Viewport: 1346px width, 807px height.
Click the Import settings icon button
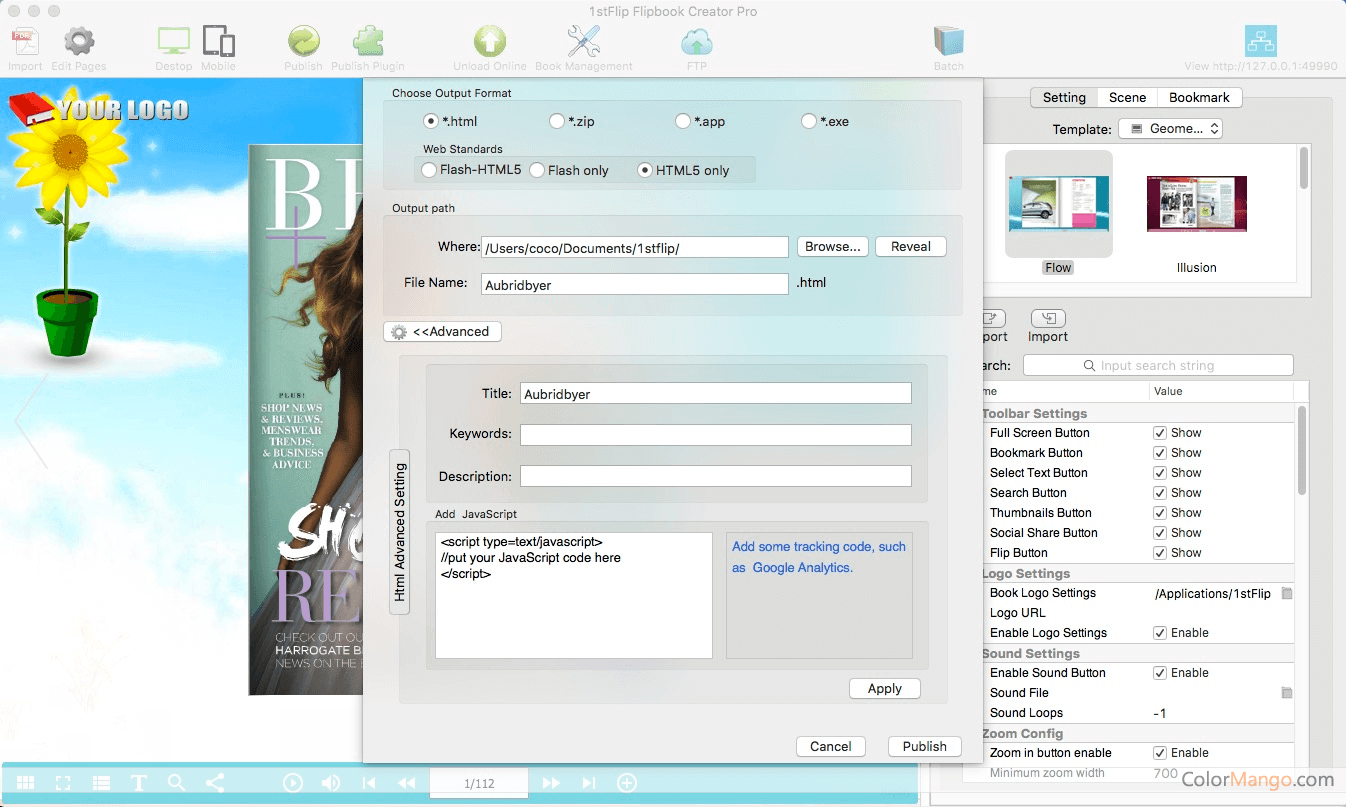[1048, 318]
